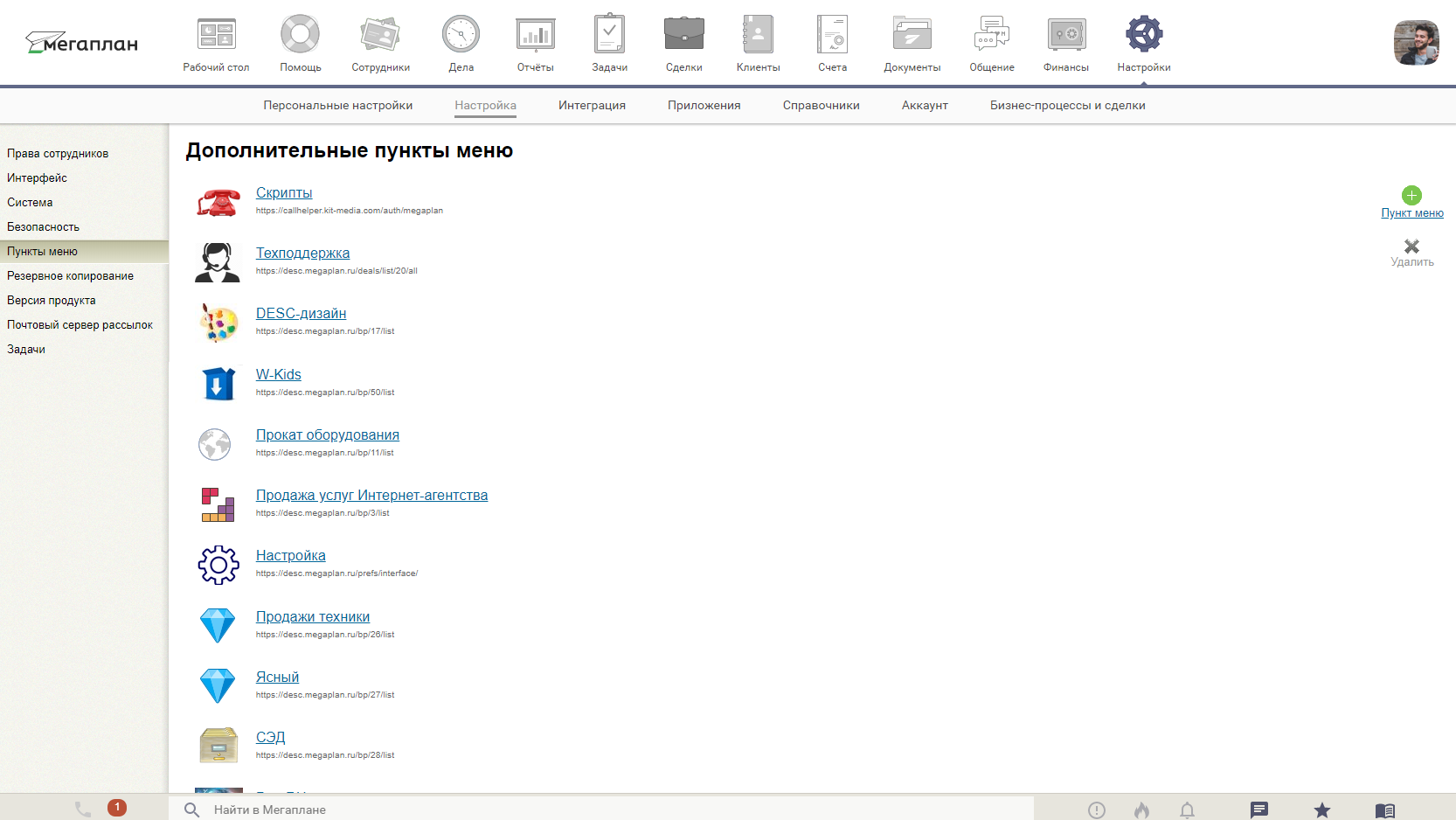The image size is (1456, 820).
Task: Open the Отчёты chart icon
Action: (536, 35)
